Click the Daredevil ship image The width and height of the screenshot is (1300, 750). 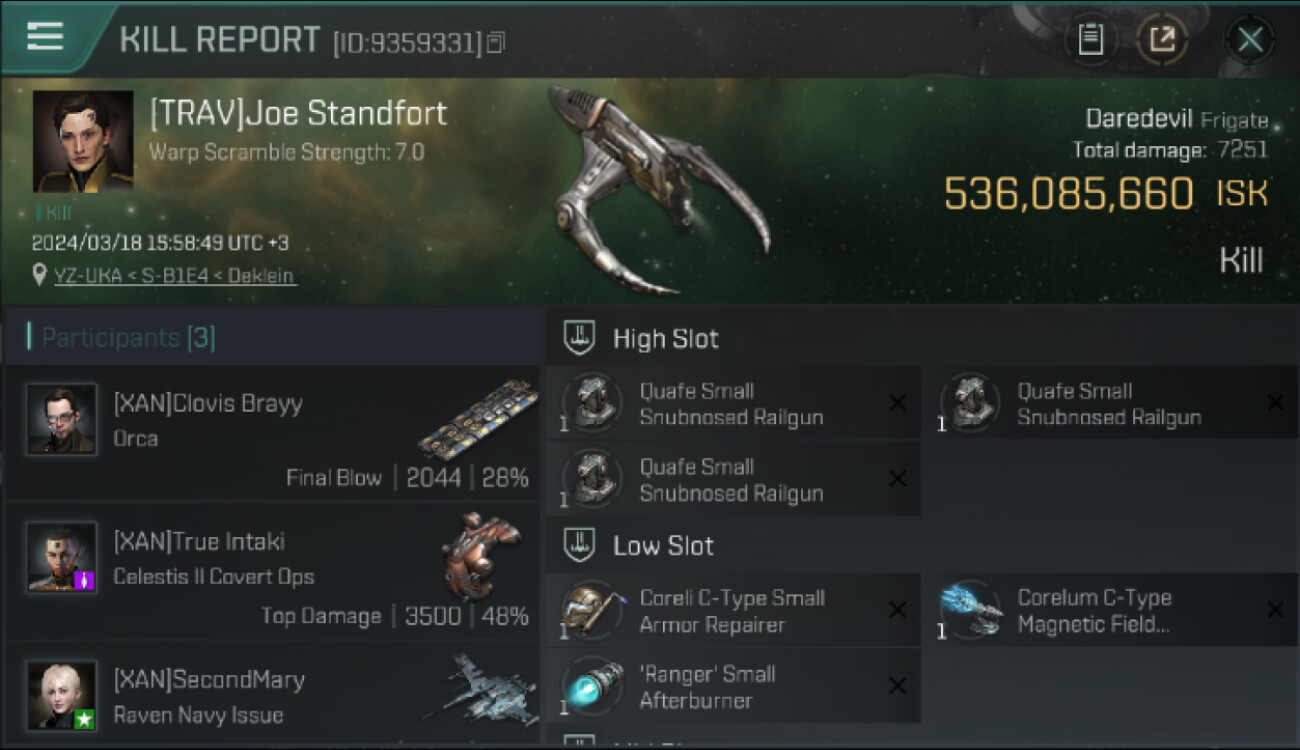(x=655, y=190)
